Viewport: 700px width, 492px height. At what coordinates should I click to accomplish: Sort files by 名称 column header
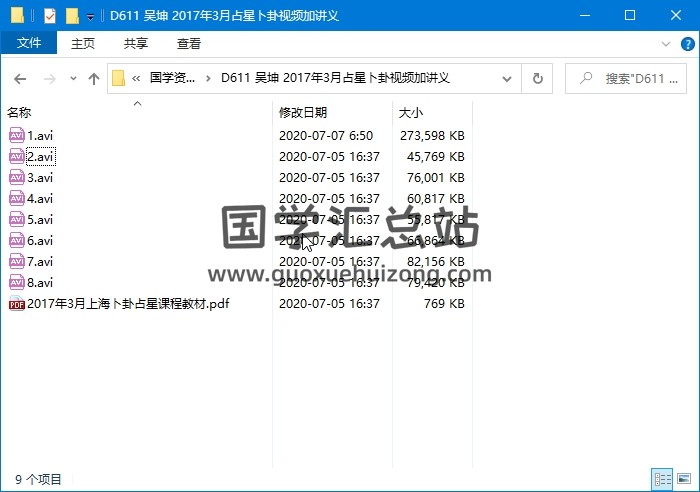[x=19, y=113]
